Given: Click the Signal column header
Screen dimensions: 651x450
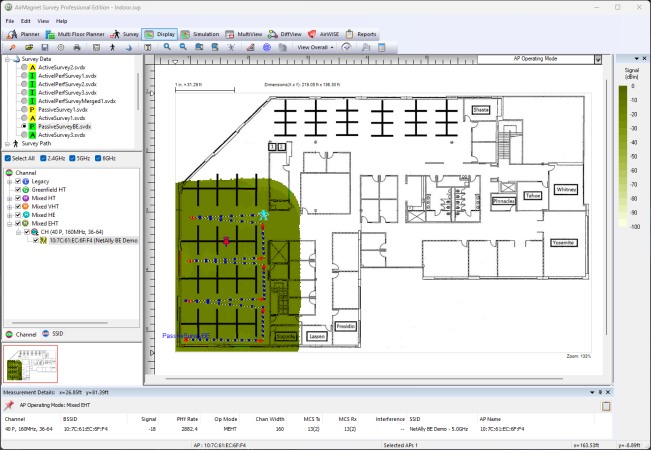Looking at the screenshot, I should pos(148,419).
